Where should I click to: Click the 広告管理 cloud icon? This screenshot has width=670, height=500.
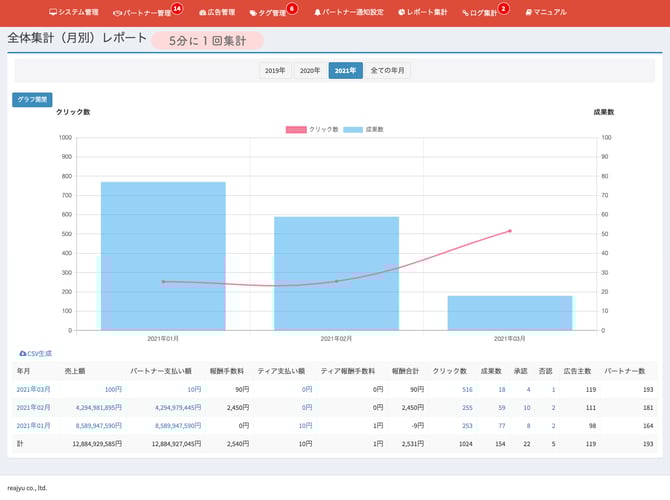(203, 12)
